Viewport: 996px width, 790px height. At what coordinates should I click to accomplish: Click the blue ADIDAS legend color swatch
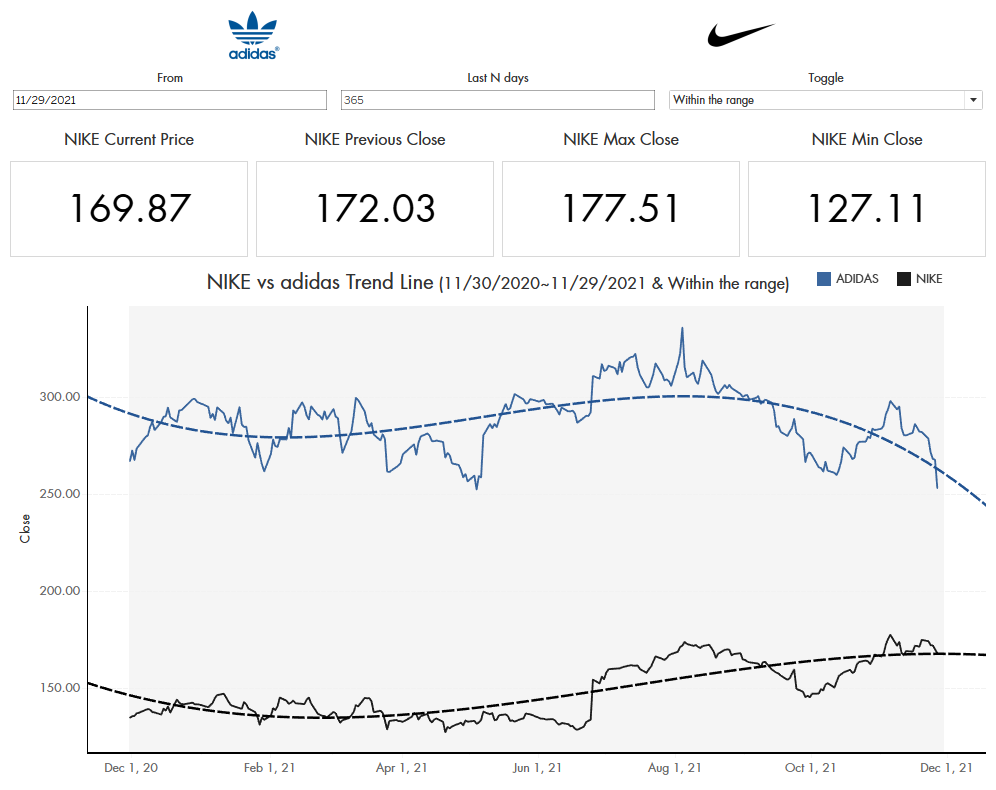tap(824, 279)
